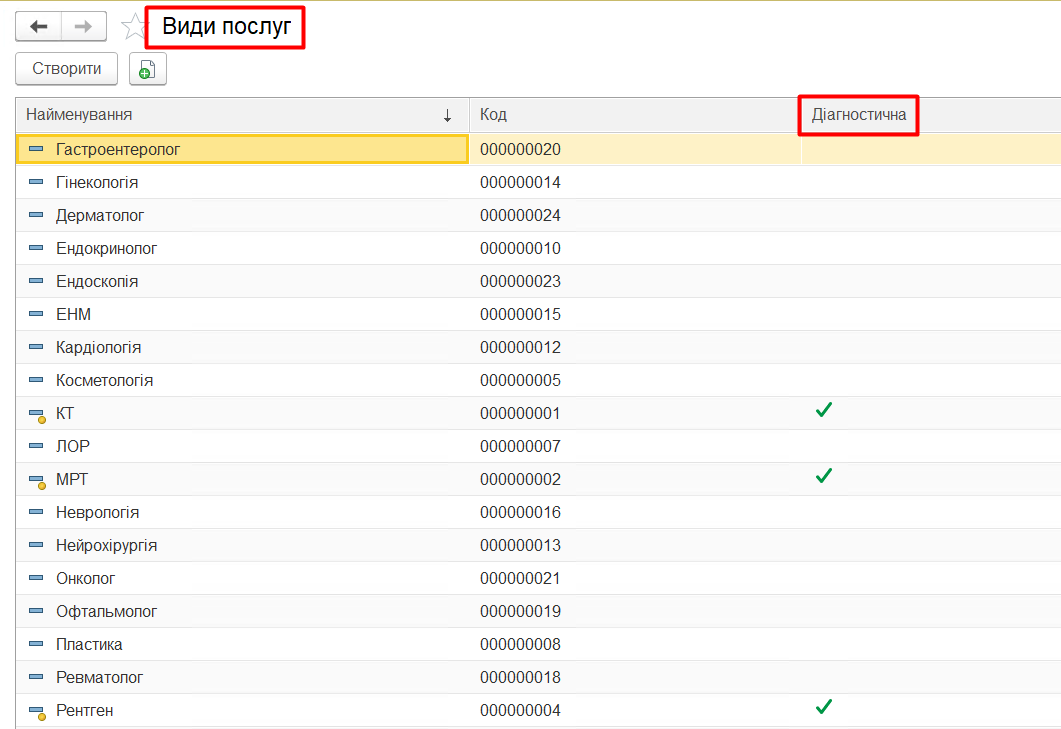Click the row icon beside КТ
Image resolution: width=1061 pixels, height=729 pixels.
tap(37, 414)
